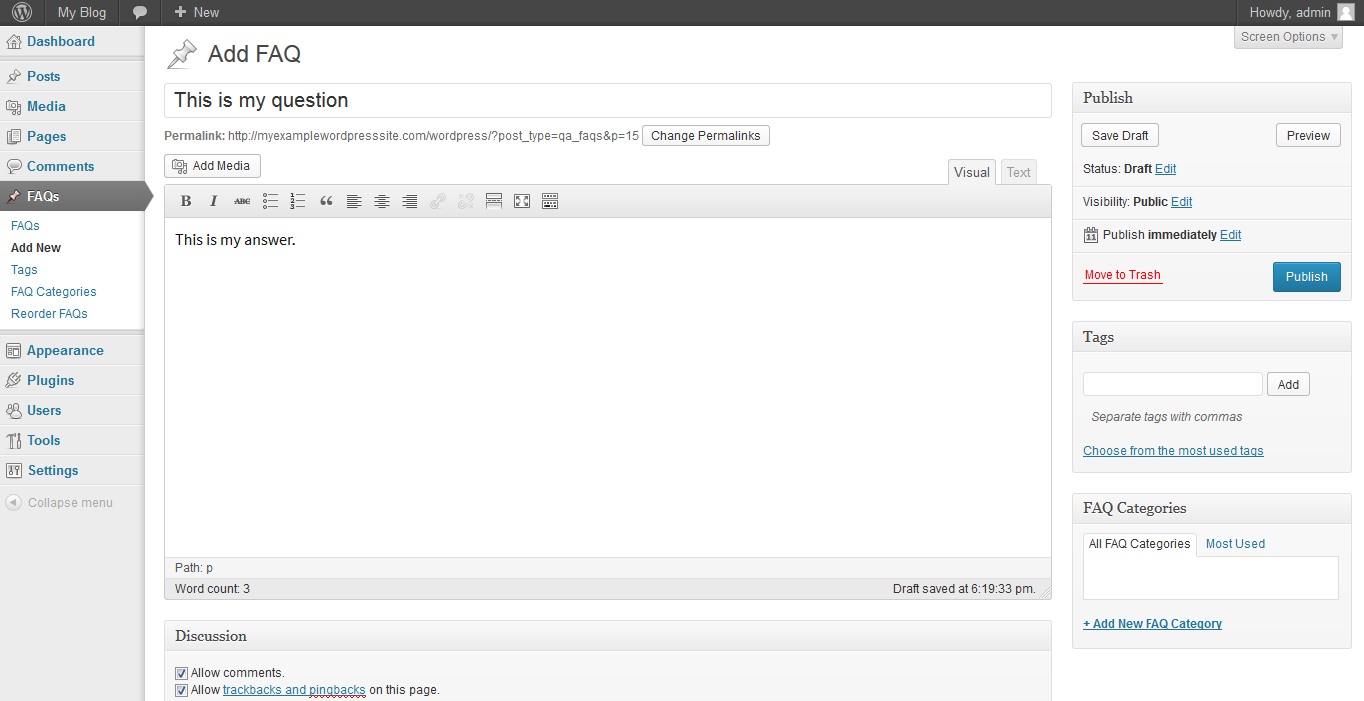The height and width of the screenshot is (701, 1364).
Task: Align text right
Action: coord(409,201)
